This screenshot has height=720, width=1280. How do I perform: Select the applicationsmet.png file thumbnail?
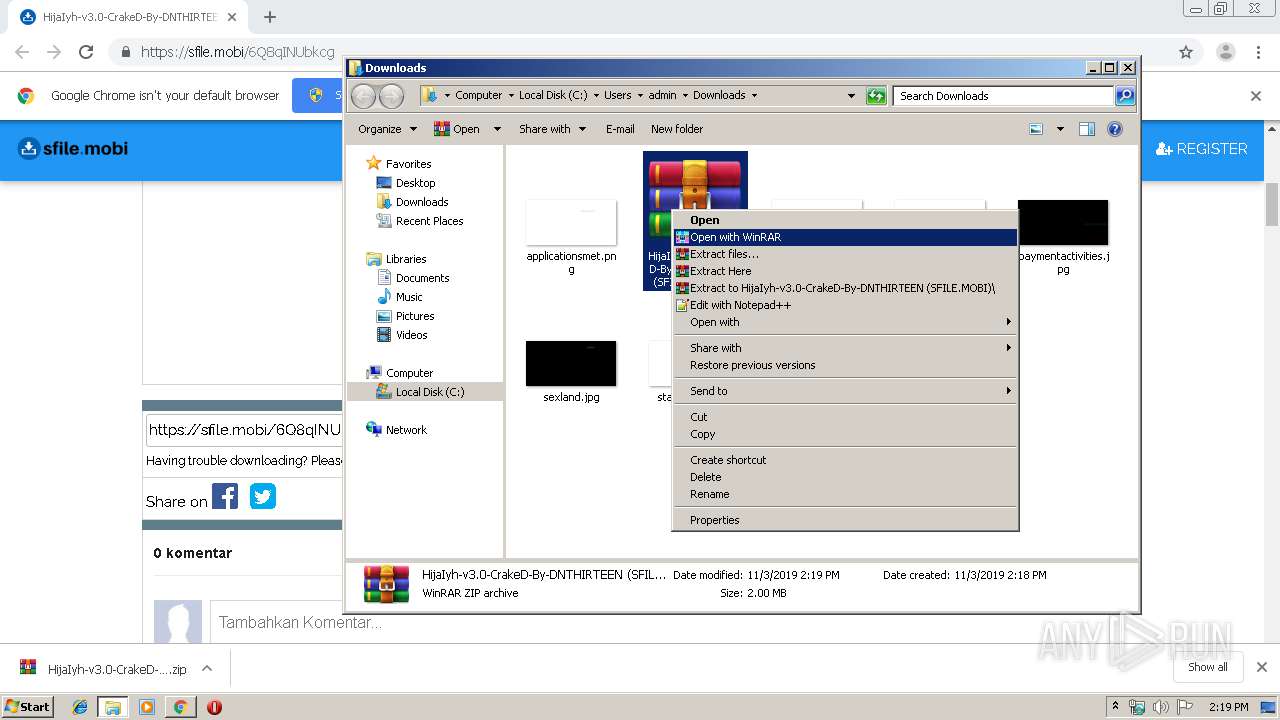(x=571, y=223)
